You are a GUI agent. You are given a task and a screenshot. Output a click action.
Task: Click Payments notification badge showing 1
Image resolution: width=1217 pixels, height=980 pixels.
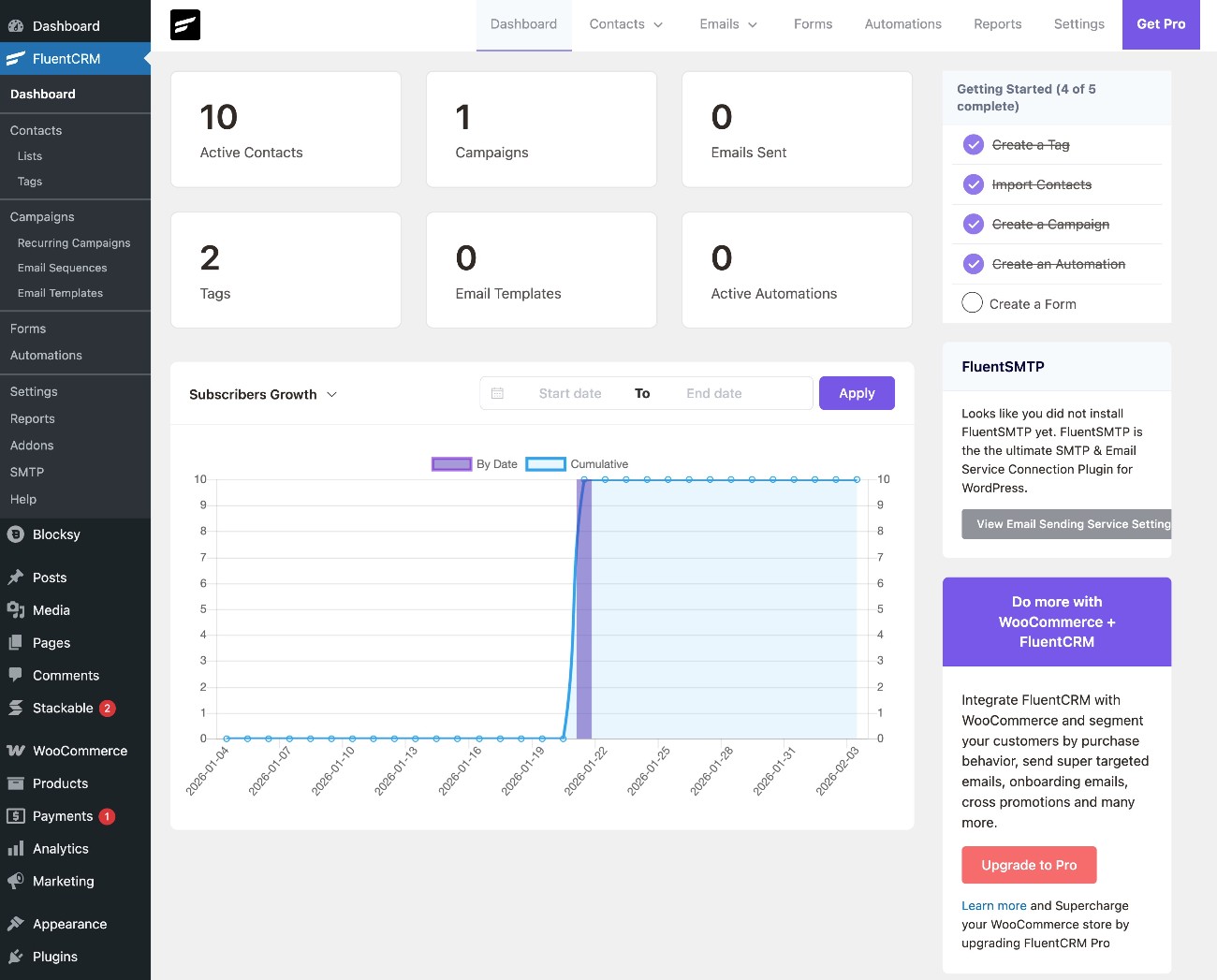[x=108, y=816]
